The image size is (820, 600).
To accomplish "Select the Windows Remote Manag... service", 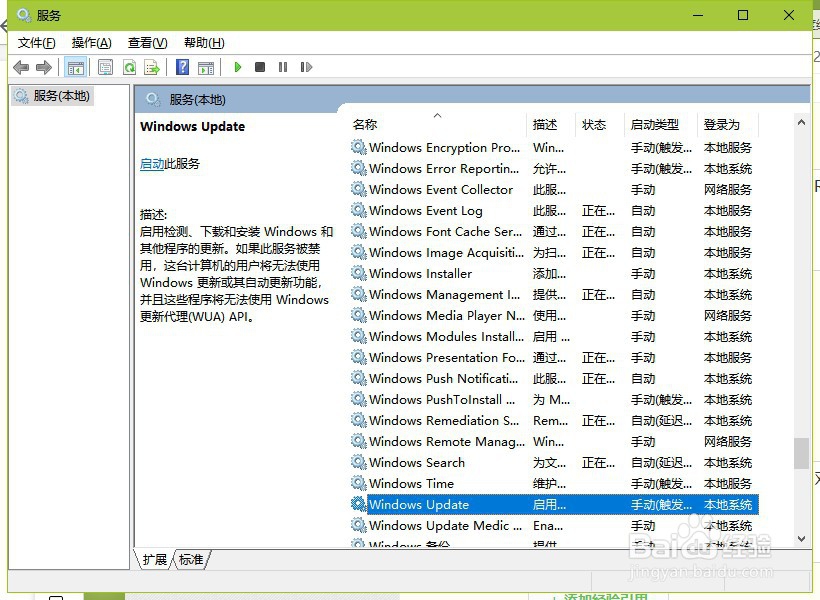I will (x=554, y=441).
